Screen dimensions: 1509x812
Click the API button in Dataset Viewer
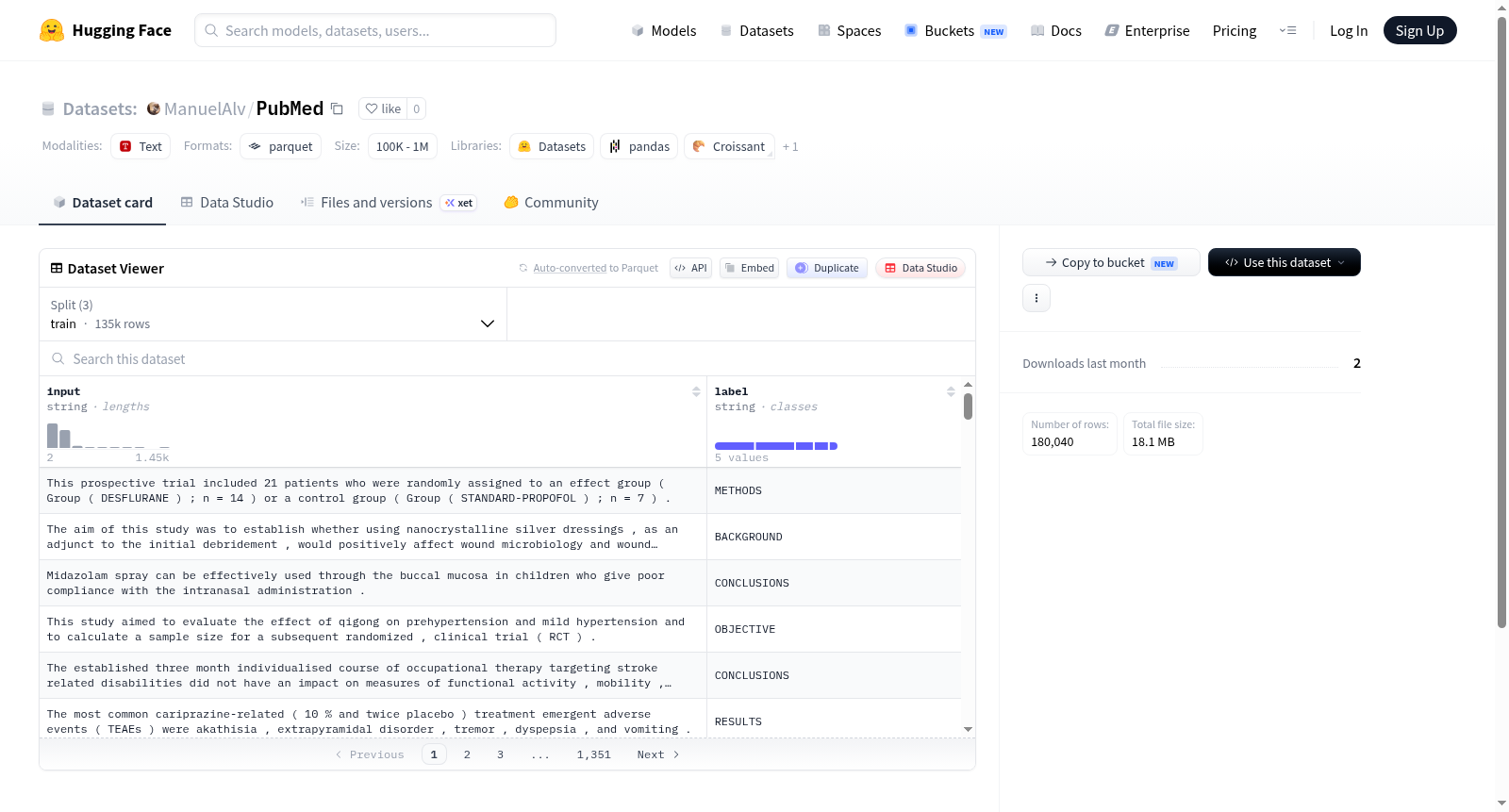tap(691, 268)
